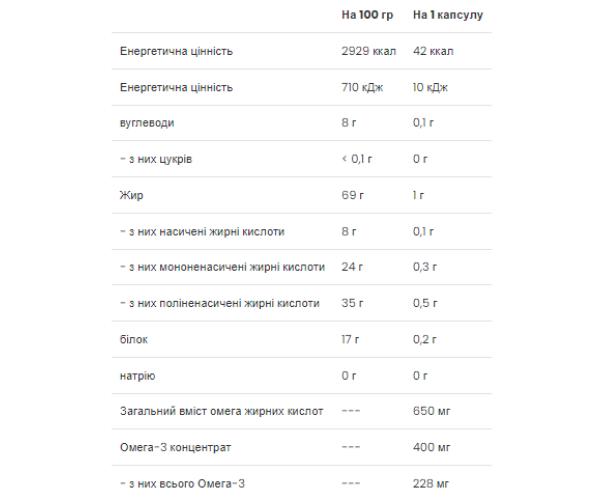Select the '228 мг' total Omega-3 value
The image size is (600, 500).
[431, 484]
